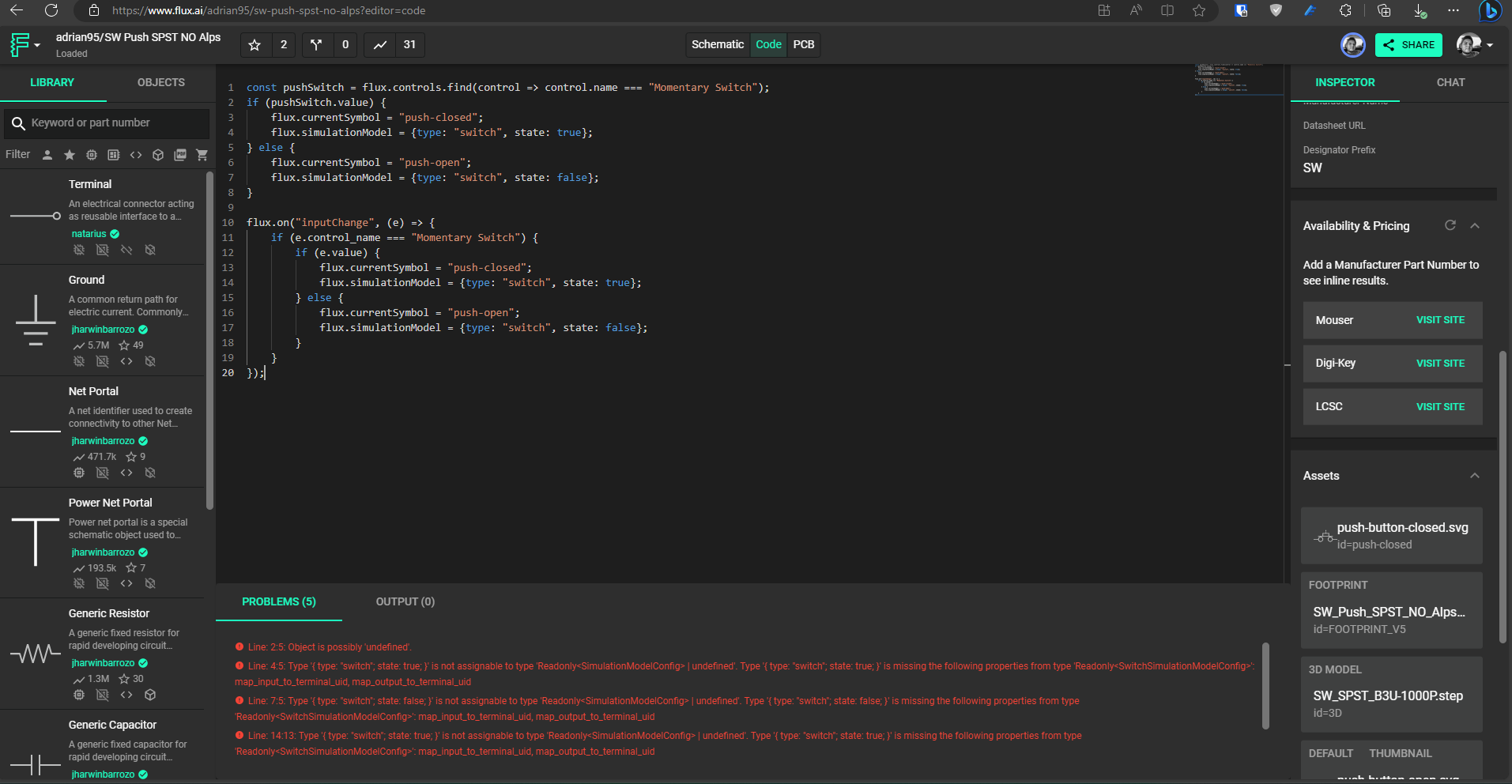Click the 'Line: 14:13' type error message
The width and height of the screenshot is (1512, 784).
(x=658, y=744)
